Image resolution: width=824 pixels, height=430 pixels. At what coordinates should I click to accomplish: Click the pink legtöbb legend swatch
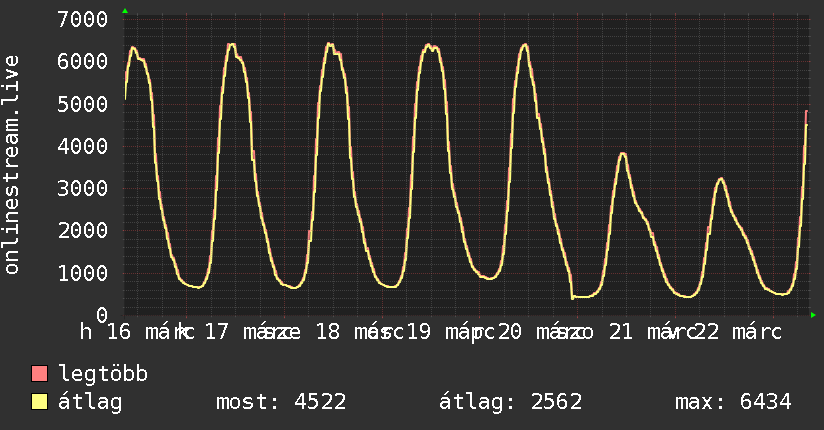click(x=39, y=374)
